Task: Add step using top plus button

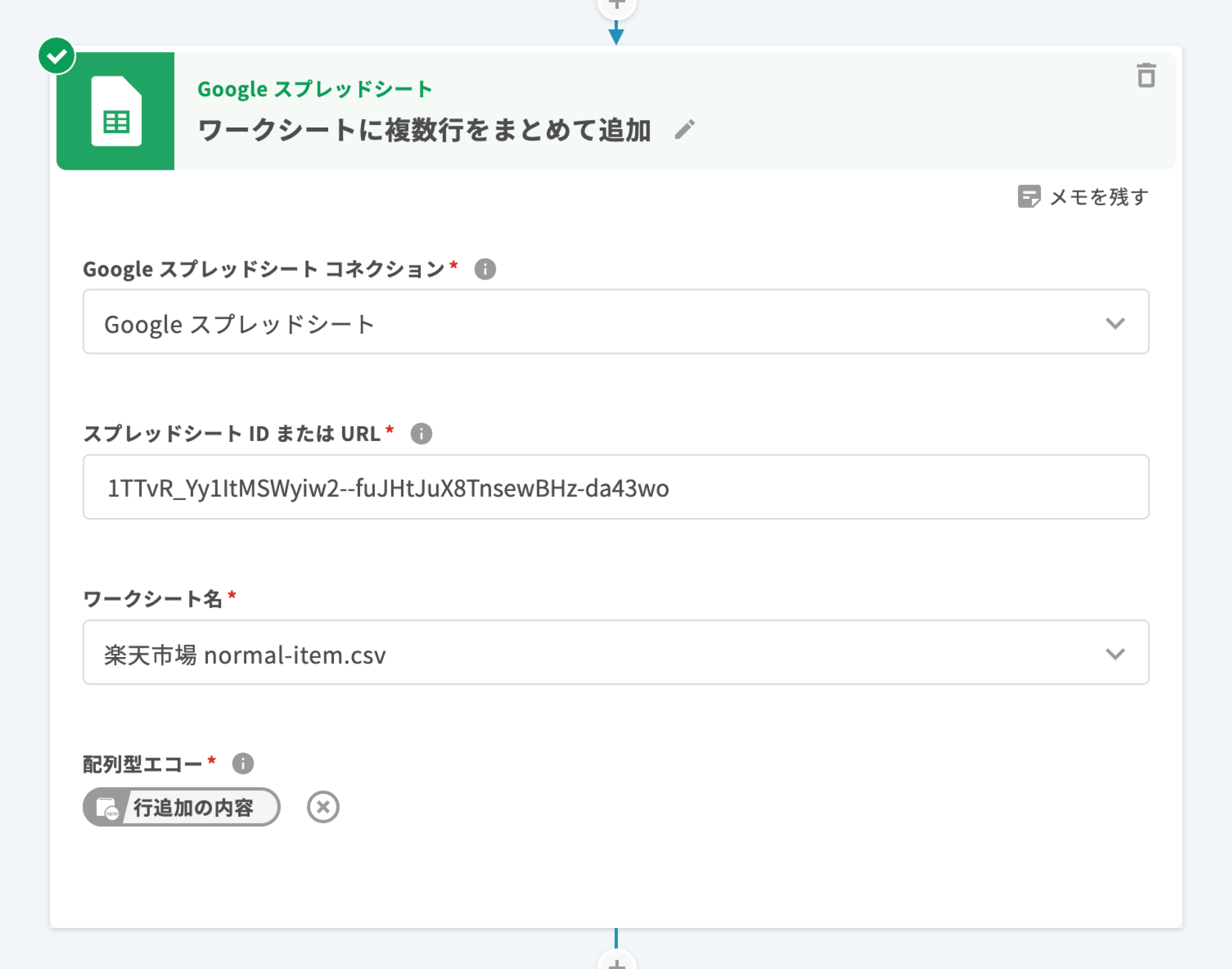Action: [616, 6]
